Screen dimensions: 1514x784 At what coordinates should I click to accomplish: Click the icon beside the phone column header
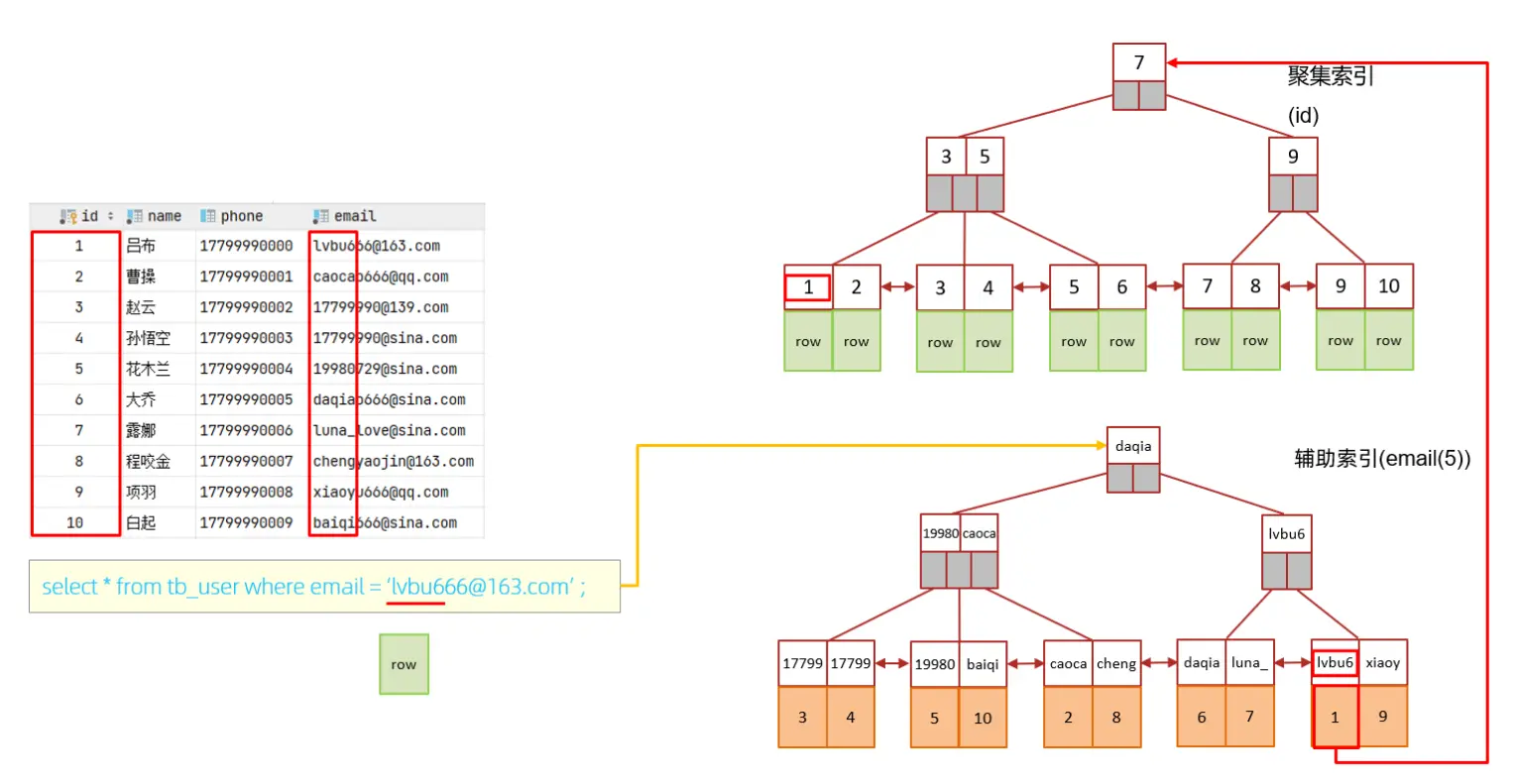pos(208,216)
